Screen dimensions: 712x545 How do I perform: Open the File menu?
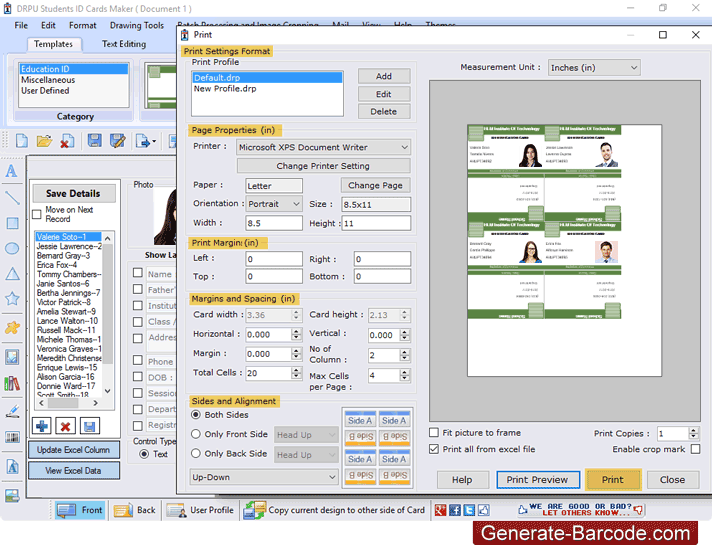(x=21, y=25)
